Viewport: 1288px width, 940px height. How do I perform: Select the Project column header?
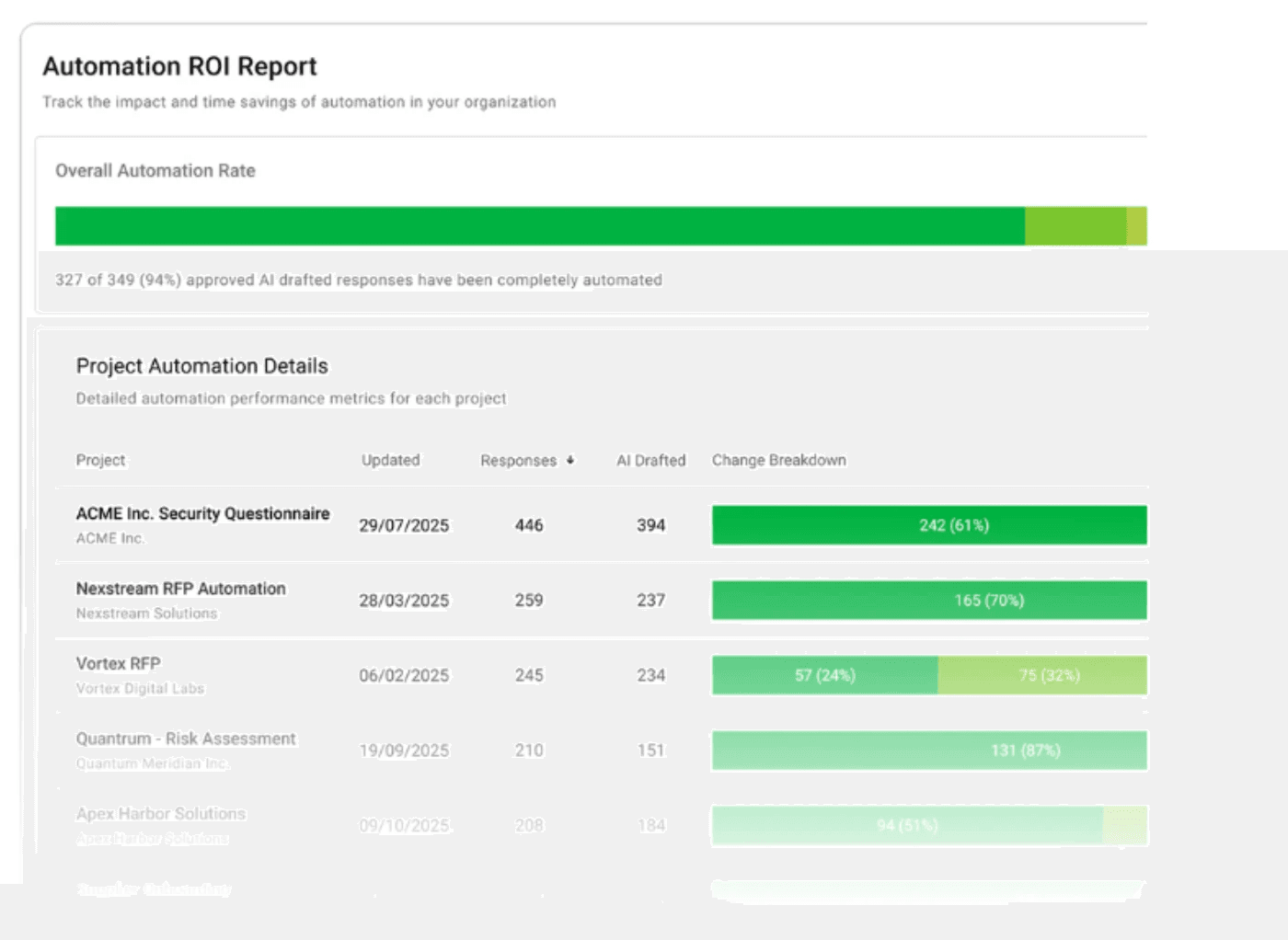(x=100, y=460)
